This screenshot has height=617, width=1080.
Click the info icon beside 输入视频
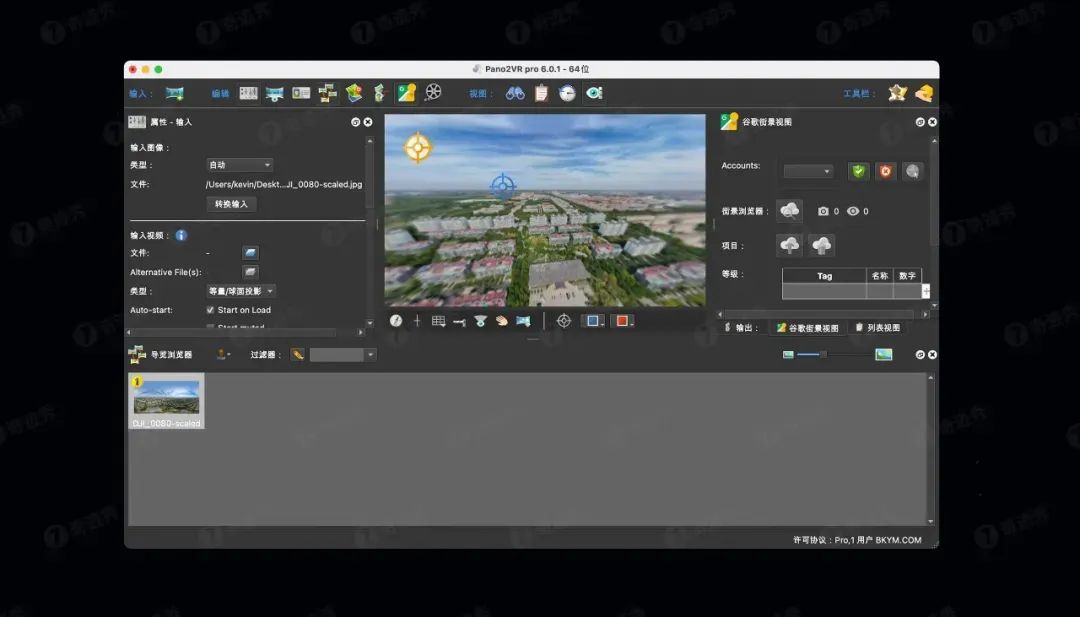pos(181,236)
